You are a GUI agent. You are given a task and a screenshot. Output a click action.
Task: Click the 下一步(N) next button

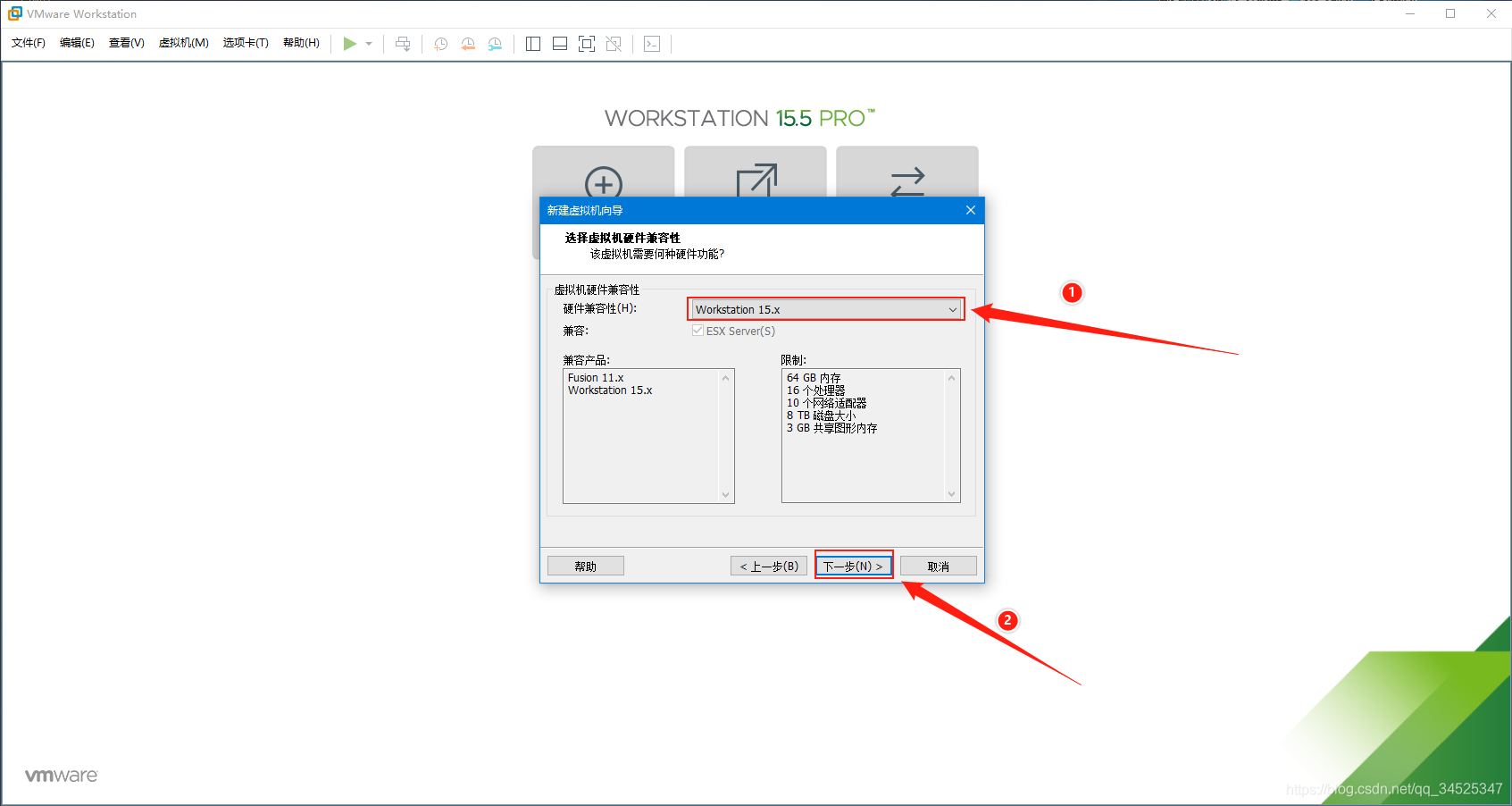point(853,566)
